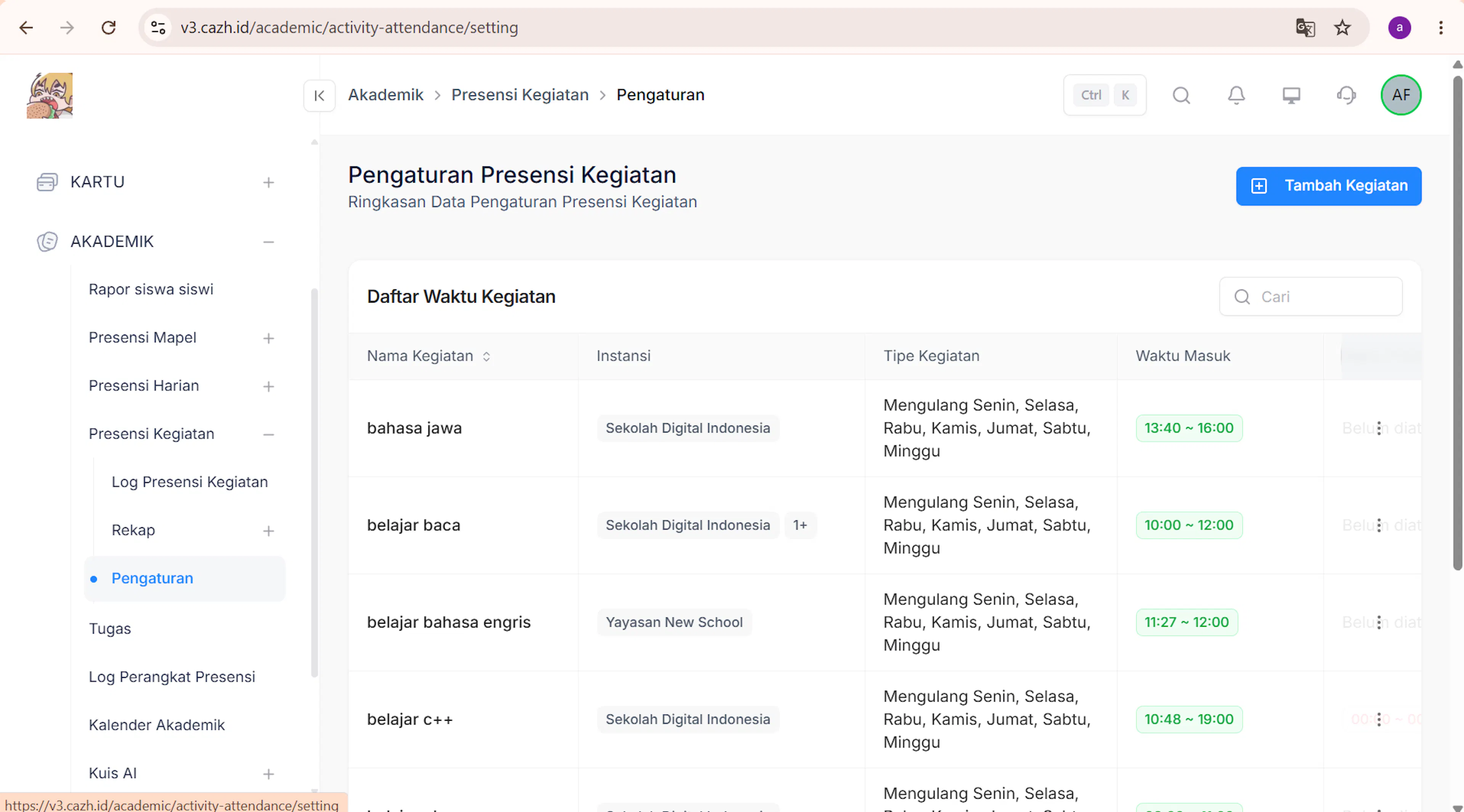Reload the page with the refresh icon
1464x812 pixels.
(109, 27)
